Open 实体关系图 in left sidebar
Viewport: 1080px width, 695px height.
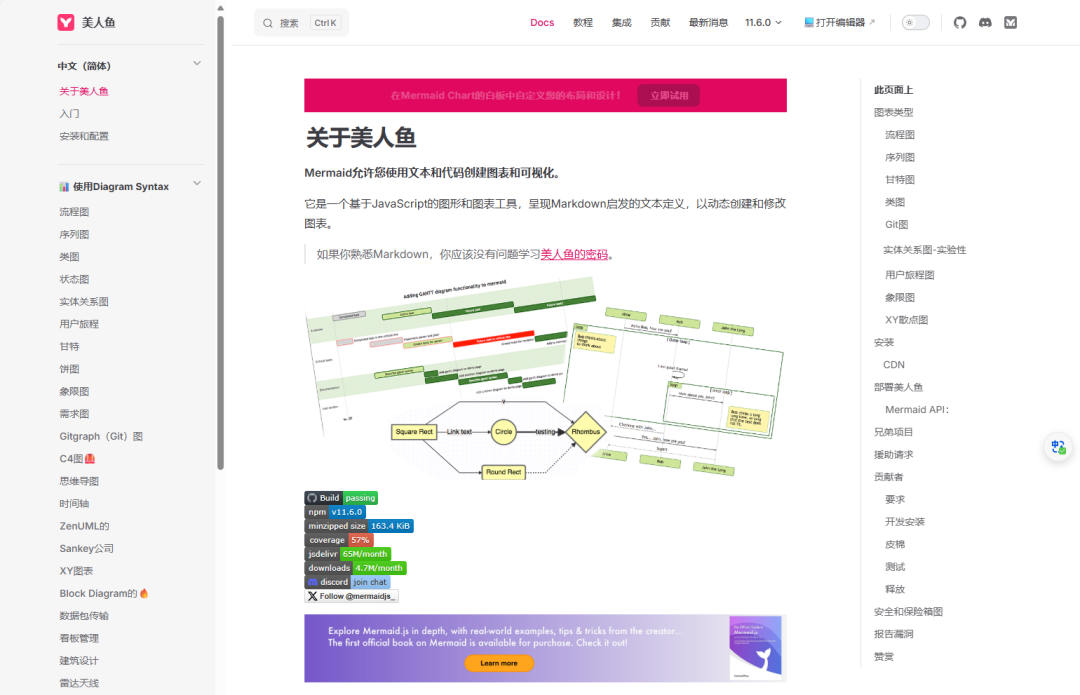point(83,302)
